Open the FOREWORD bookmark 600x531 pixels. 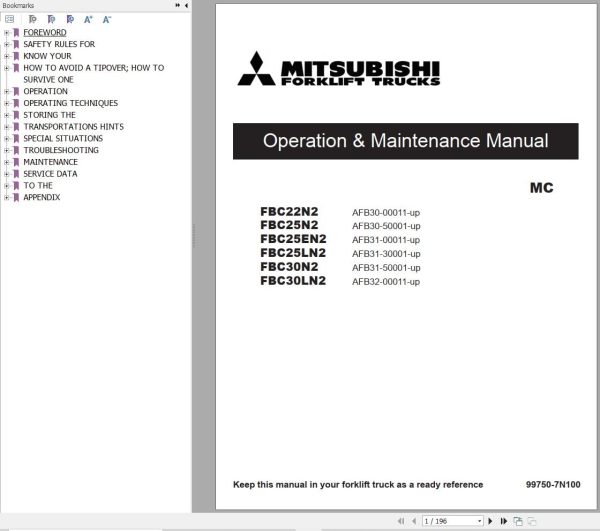45,33
